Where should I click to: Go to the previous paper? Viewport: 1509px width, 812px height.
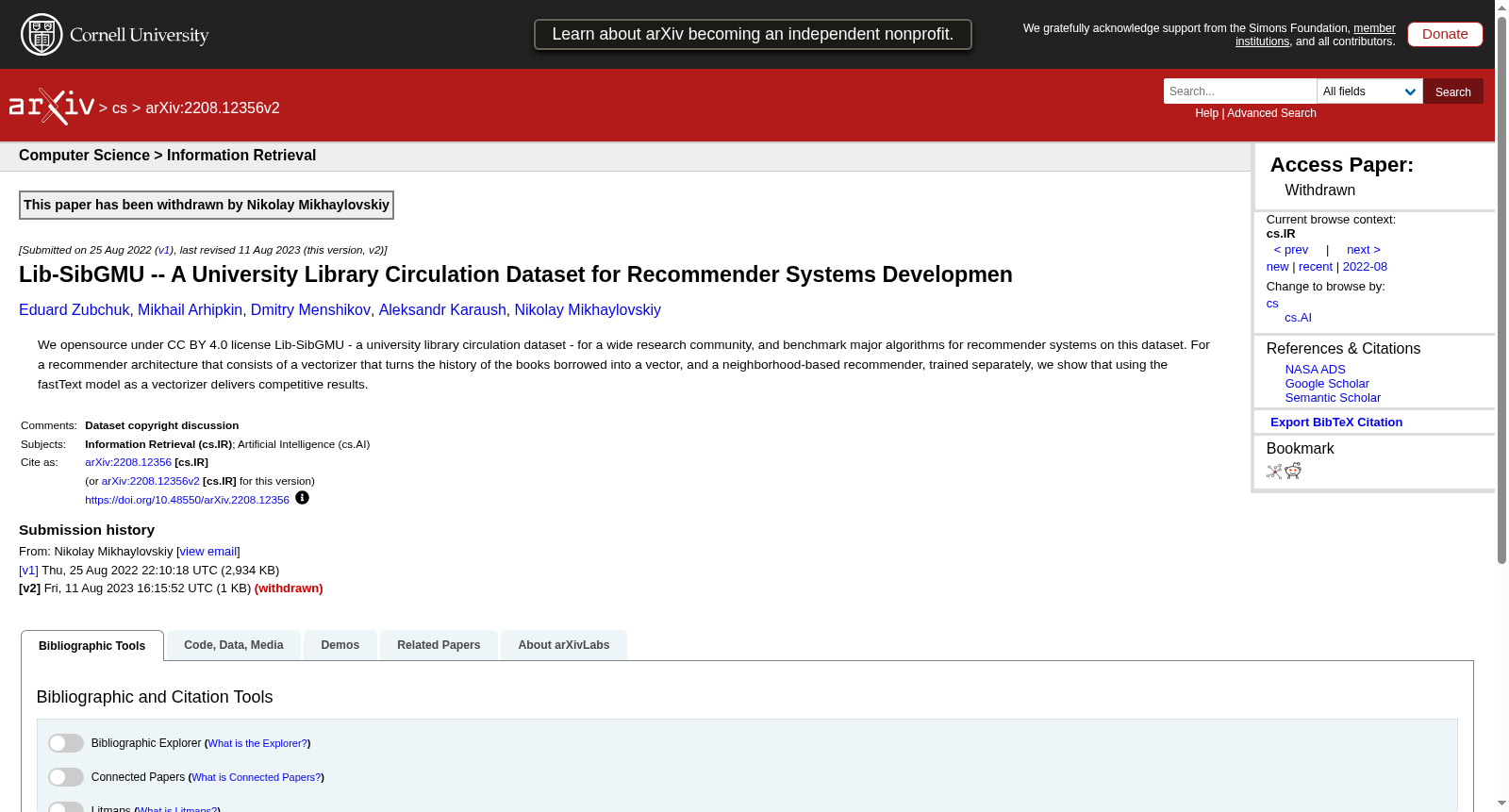tap(1291, 250)
